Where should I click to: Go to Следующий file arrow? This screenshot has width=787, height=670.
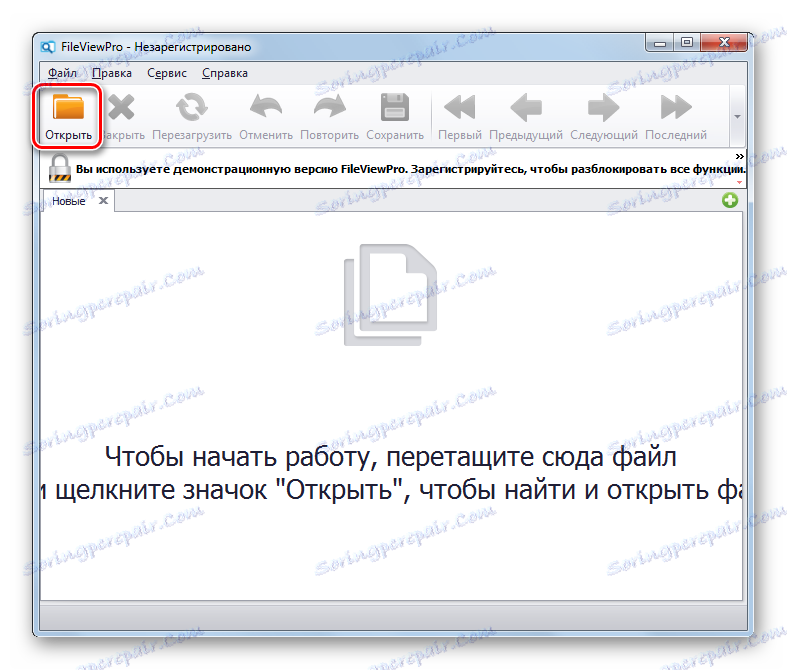603,107
